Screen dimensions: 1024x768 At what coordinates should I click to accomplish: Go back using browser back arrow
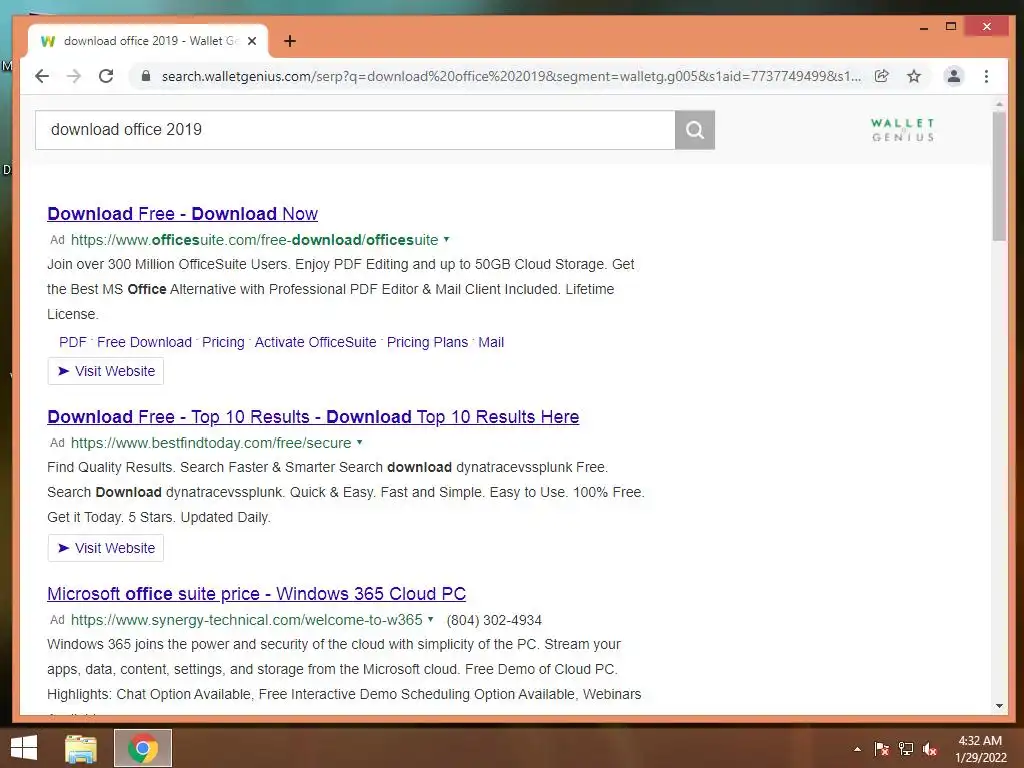pyautogui.click(x=42, y=76)
